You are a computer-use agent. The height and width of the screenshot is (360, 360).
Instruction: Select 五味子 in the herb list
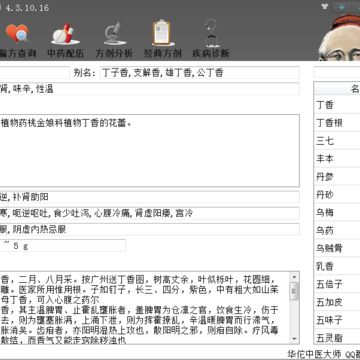[x=337, y=321]
